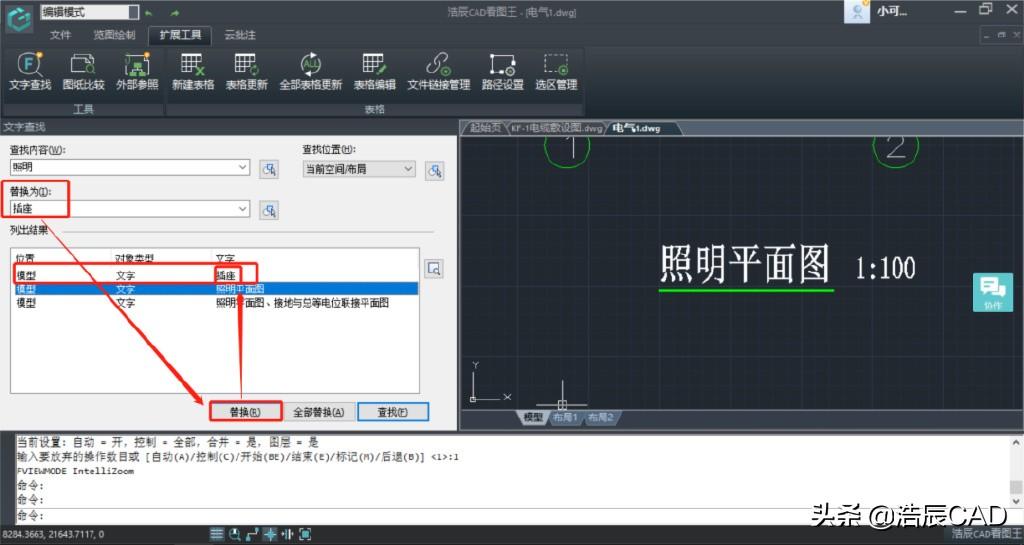Toggle the lineweight status bar icon
The height and width of the screenshot is (545, 1024).
(287, 534)
